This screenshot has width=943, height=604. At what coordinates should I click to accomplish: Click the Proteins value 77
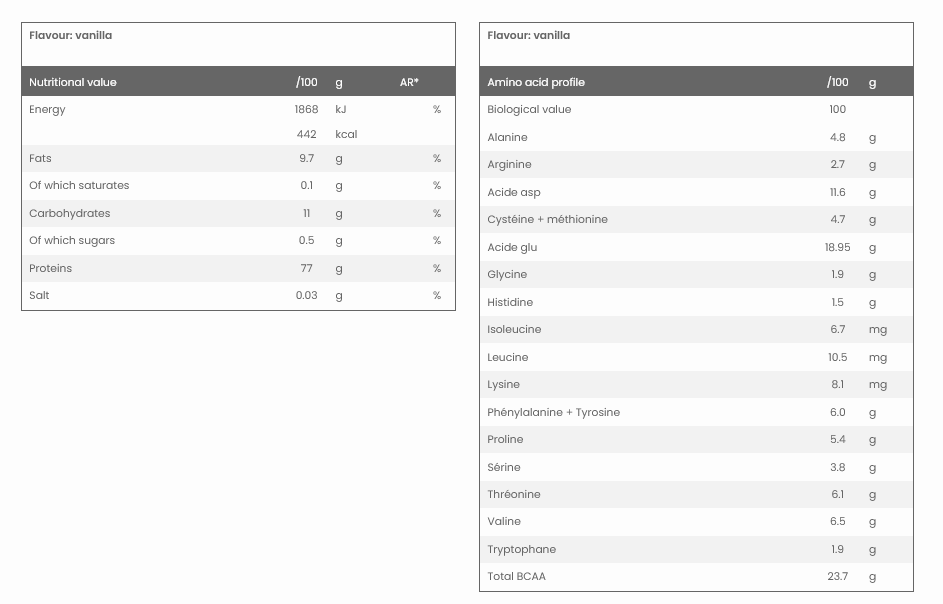click(306, 268)
